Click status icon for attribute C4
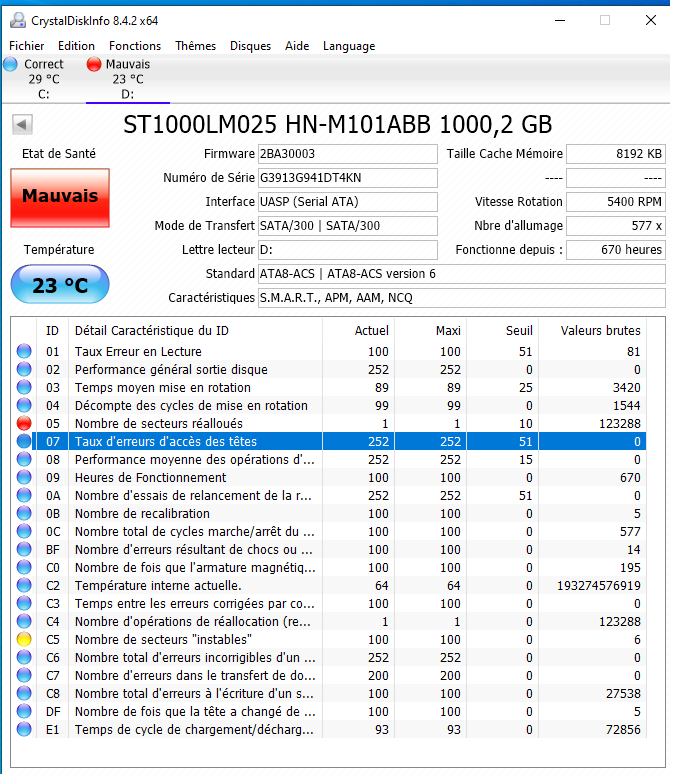Screen dimensions: 674x774 coord(24,621)
